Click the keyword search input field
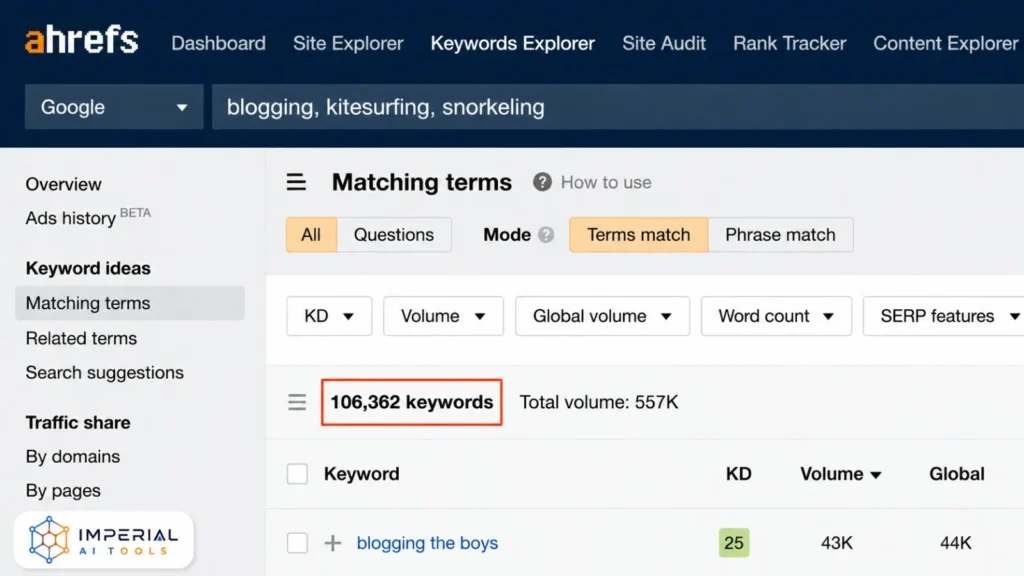 pos(618,106)
